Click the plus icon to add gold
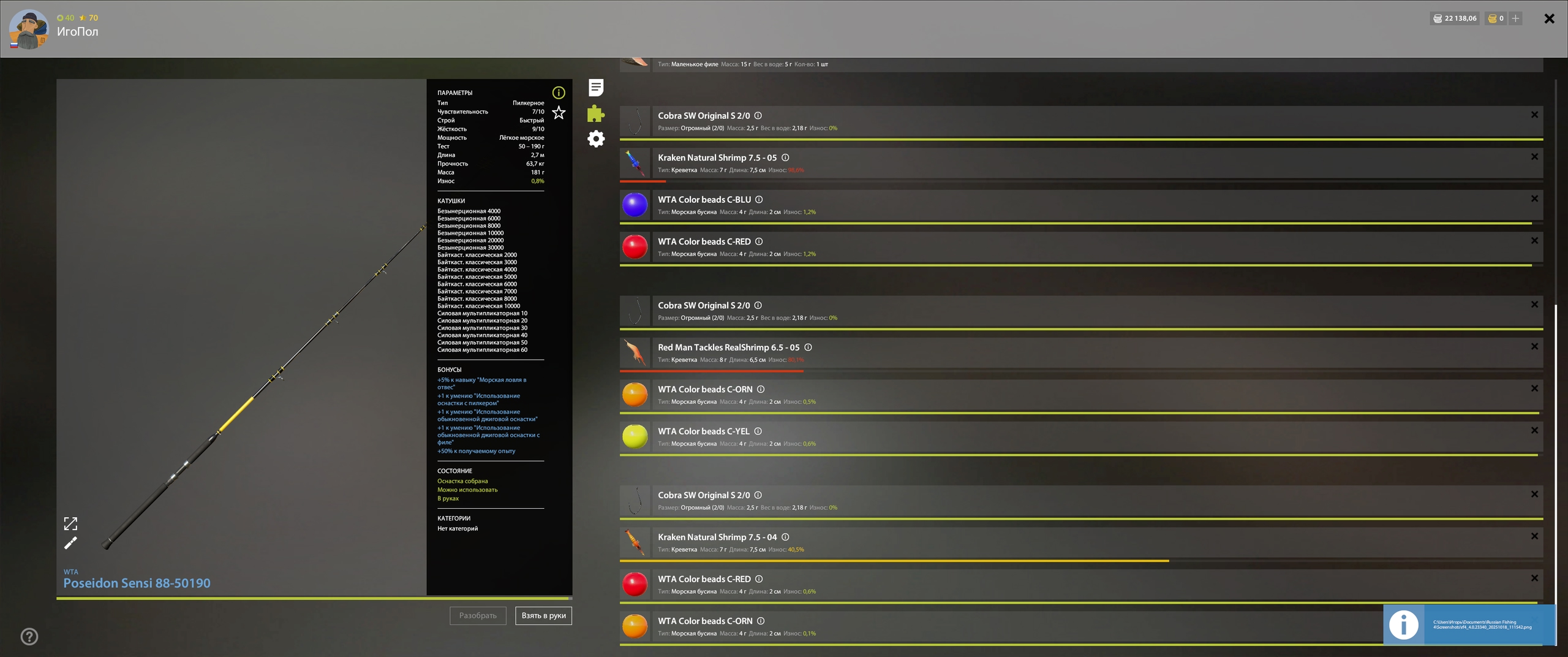This screenshot has width=1568, height=657. pos(1515,18)
